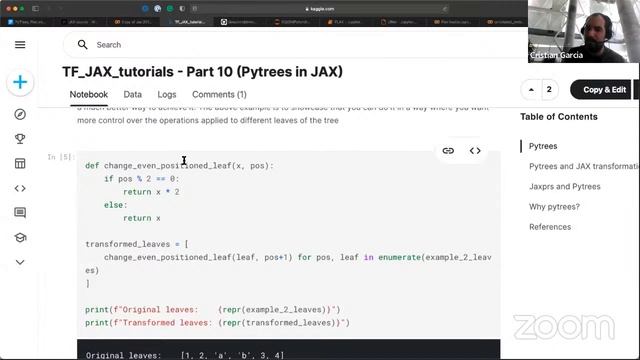The width and height of the screenshot is (640, 360).
Task: Toggle the Safari sidebar button
Action: pos(36,9)
